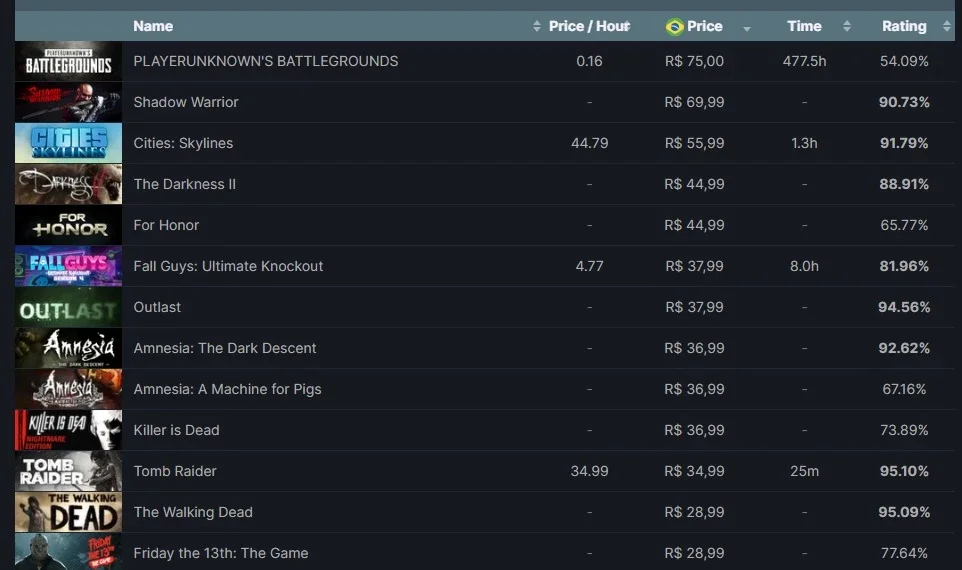Click the Price descending sort arrow

tap(747, 28)
